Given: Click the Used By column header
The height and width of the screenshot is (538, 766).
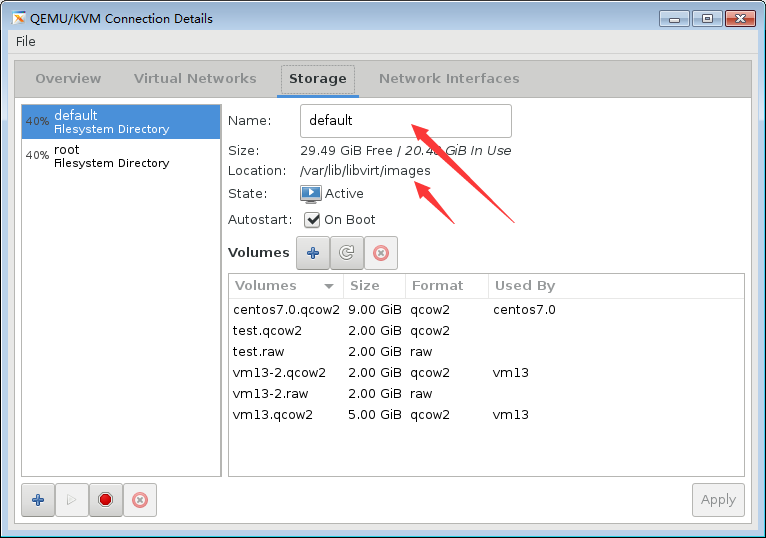Looking at the screenshot, I should tap(616, 286).
